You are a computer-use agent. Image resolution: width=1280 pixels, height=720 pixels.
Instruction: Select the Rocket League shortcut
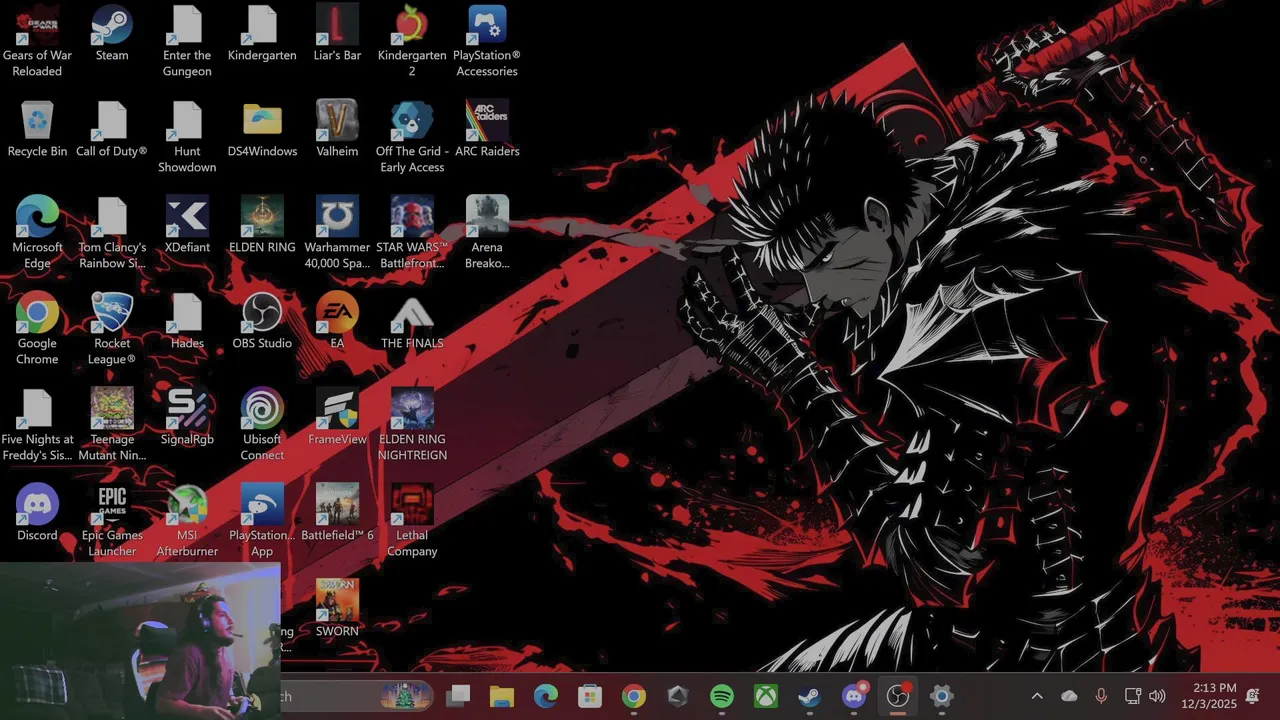point(112,330)
